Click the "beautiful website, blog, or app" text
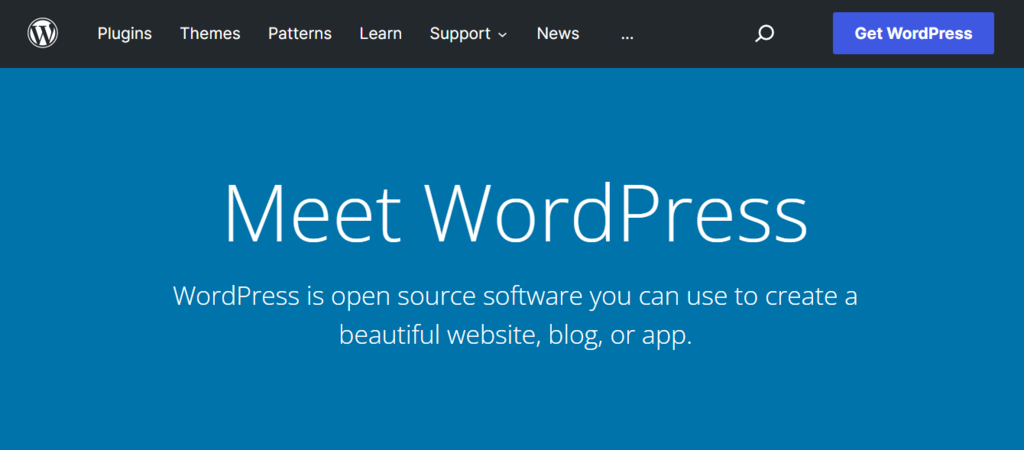1024x450 pixels. tap(514, 335)
